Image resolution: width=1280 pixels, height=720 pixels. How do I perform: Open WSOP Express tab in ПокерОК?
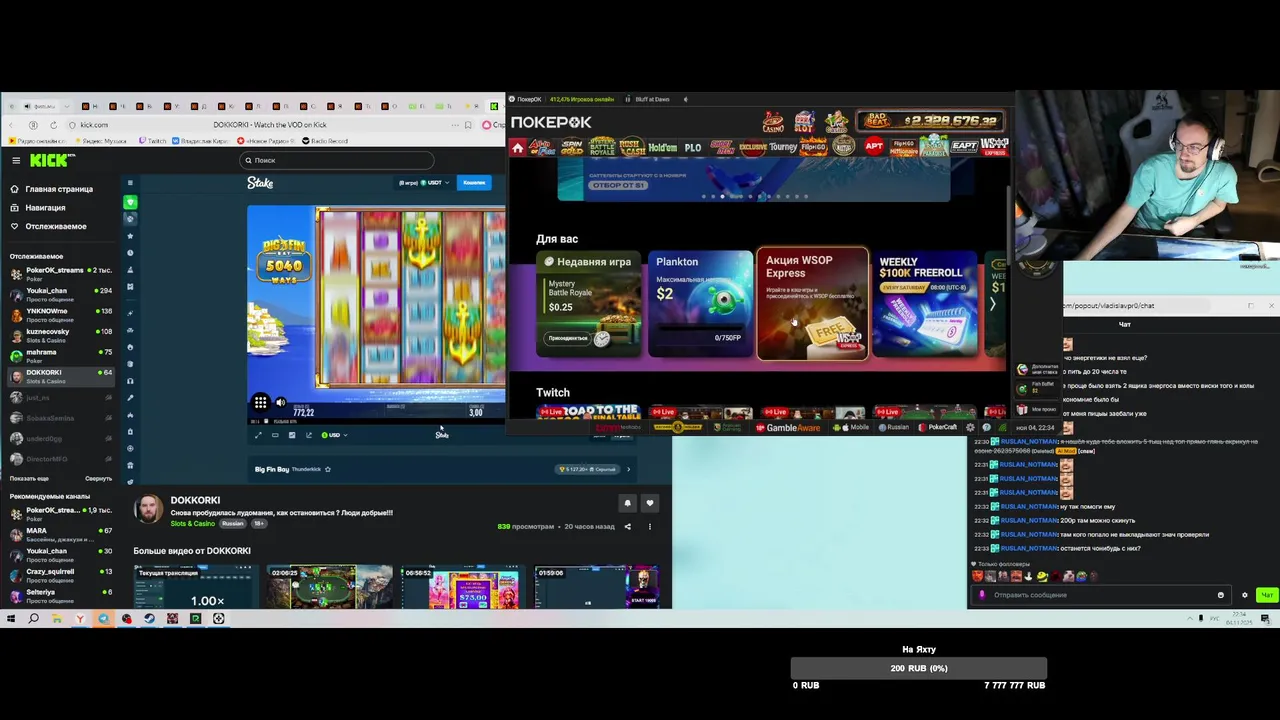[994, 147]
